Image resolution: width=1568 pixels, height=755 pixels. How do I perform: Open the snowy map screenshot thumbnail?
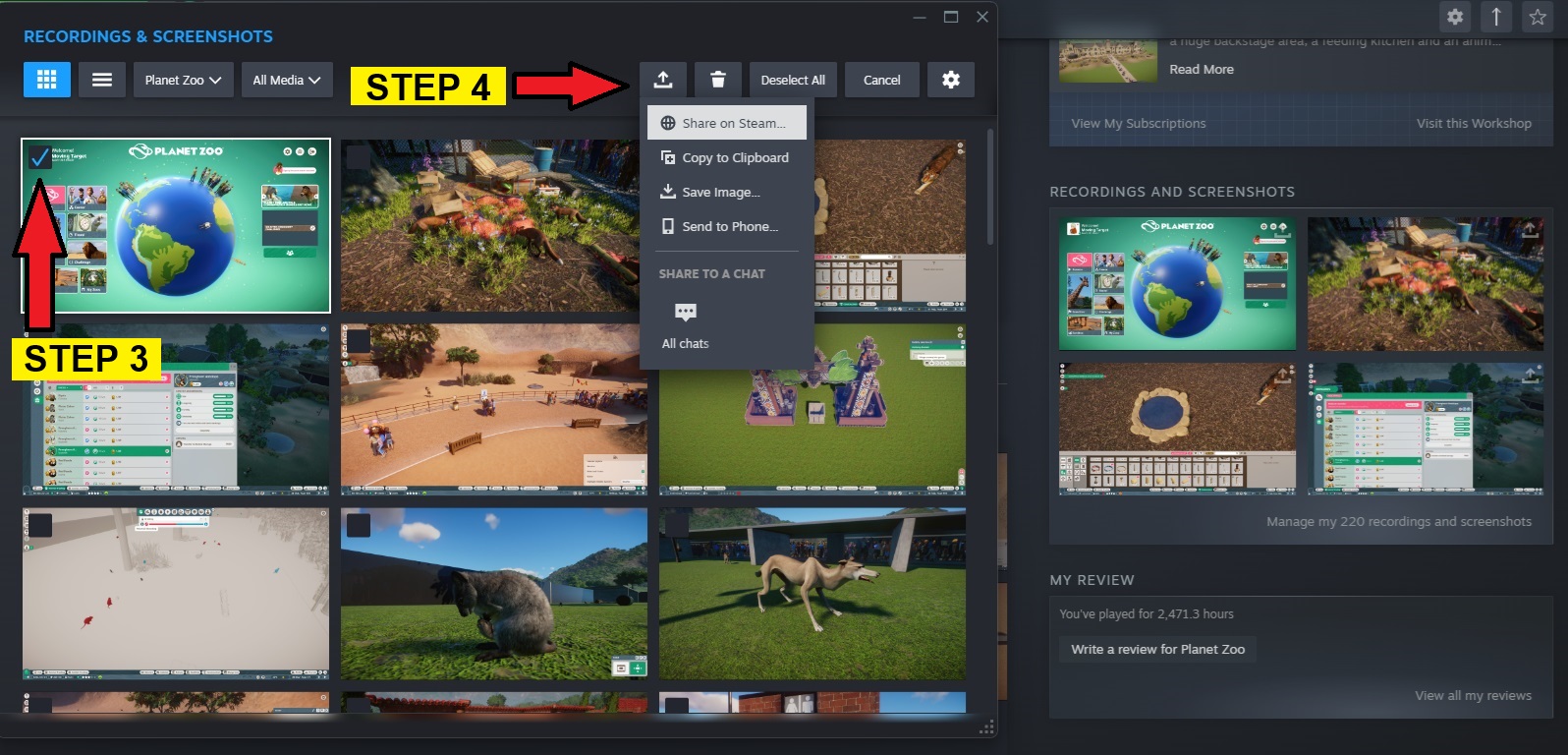tap(176, 593)
